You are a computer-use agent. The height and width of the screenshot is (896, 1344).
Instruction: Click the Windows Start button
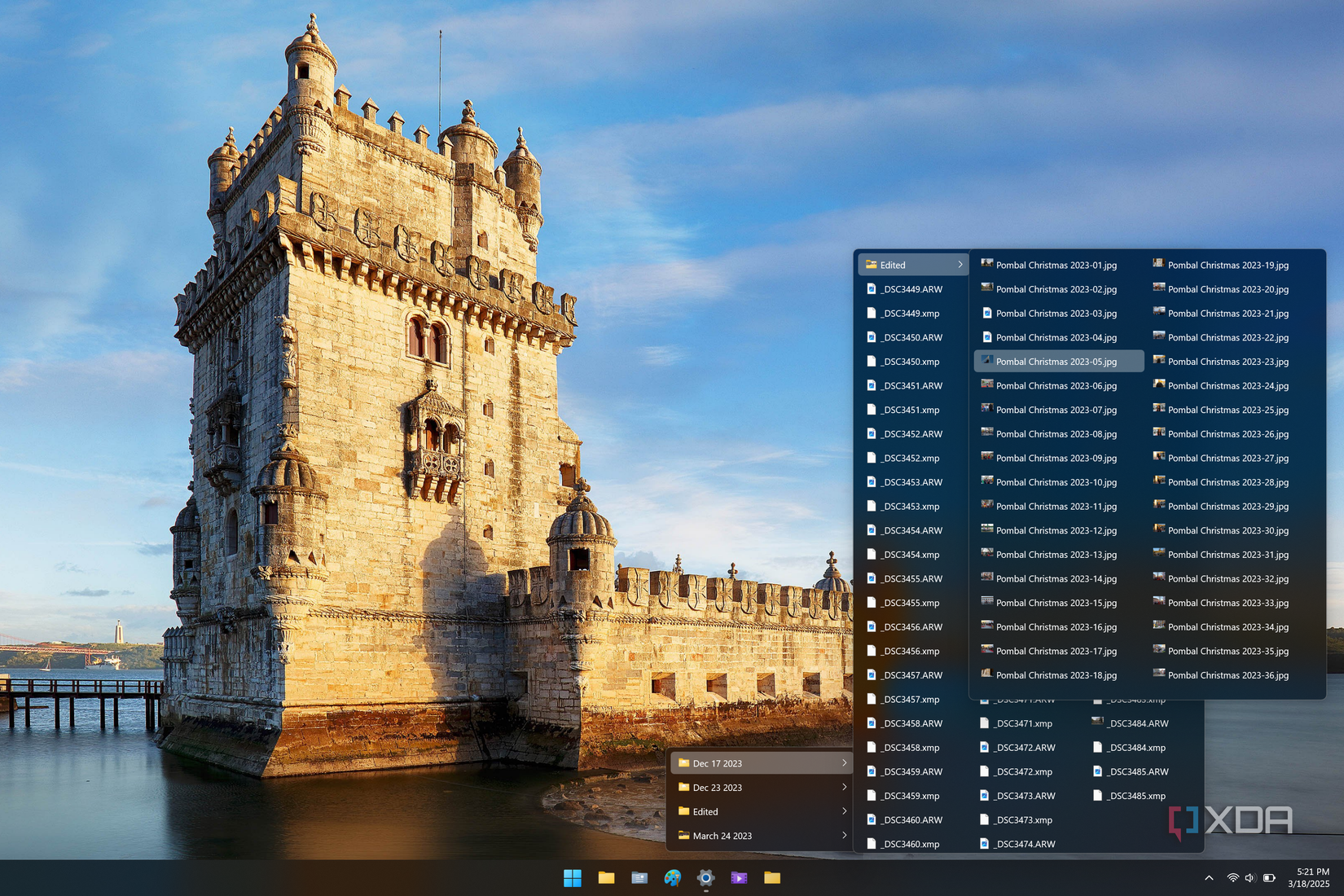point(573,878)
